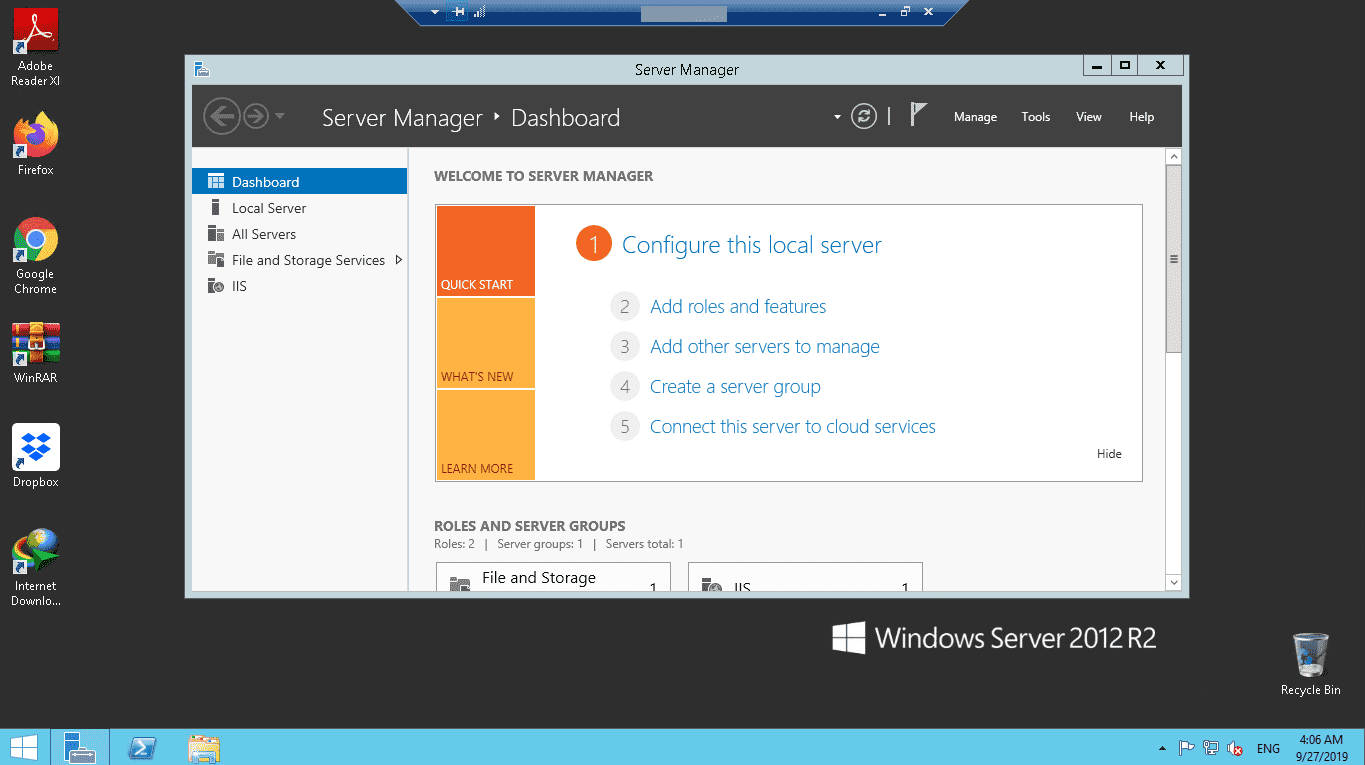Open the Action Center flag in system tray

(1187, 748)
